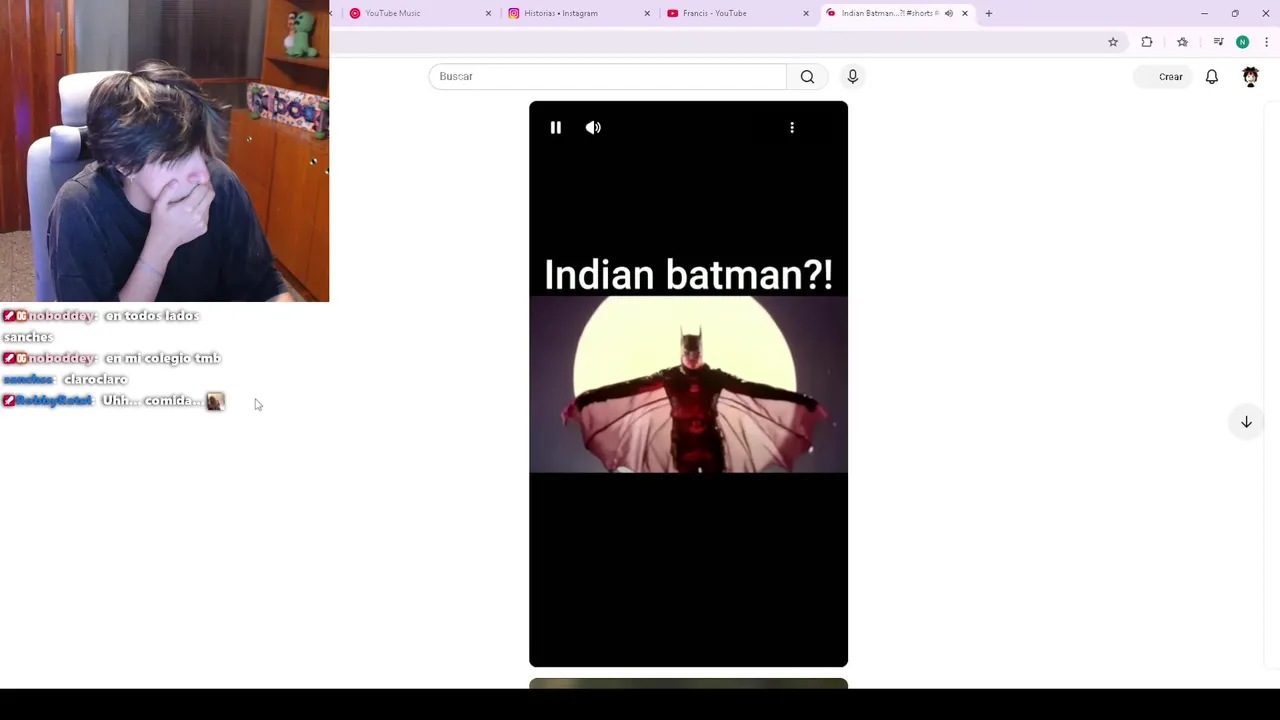1280x720 pixels.
Task: Minimize the browser window
Action: click(1204, 13)
